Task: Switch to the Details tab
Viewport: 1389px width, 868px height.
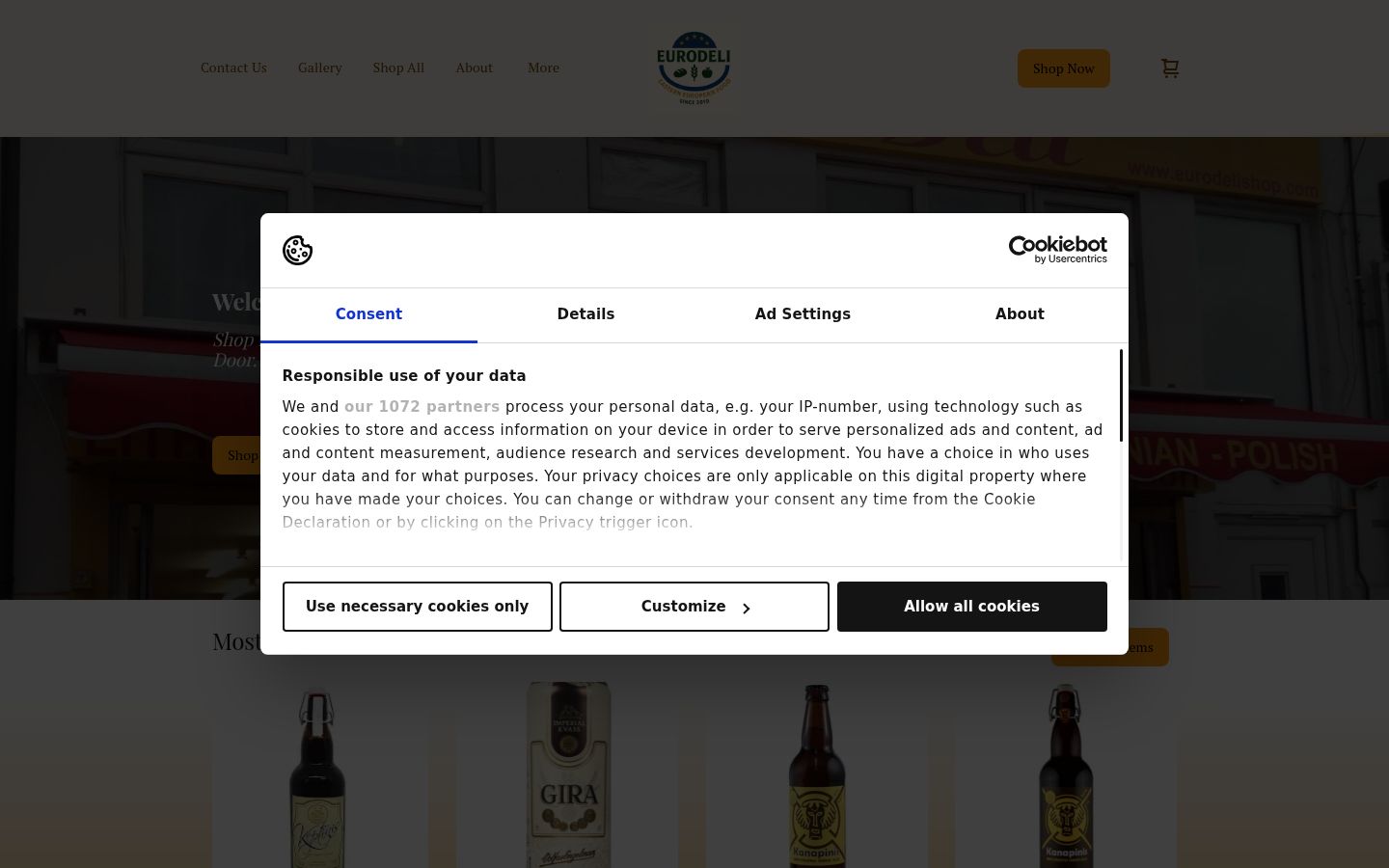Action: (x=586, y=314)
